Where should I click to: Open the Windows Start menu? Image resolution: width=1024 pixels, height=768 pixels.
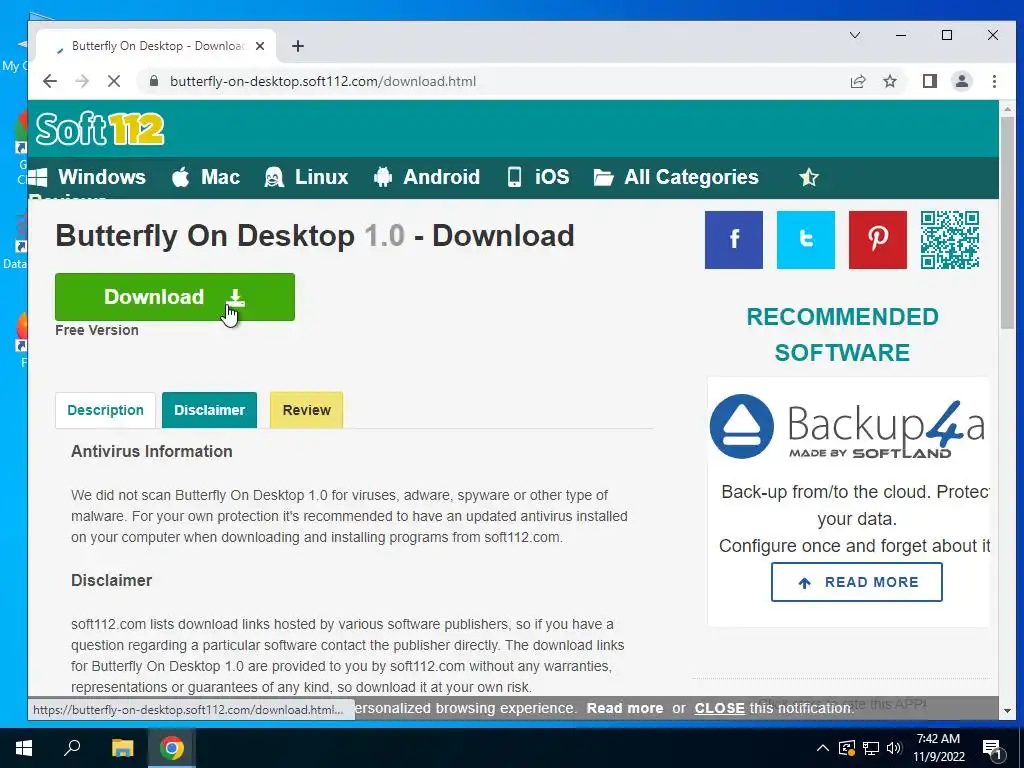(x=24, y=748)
